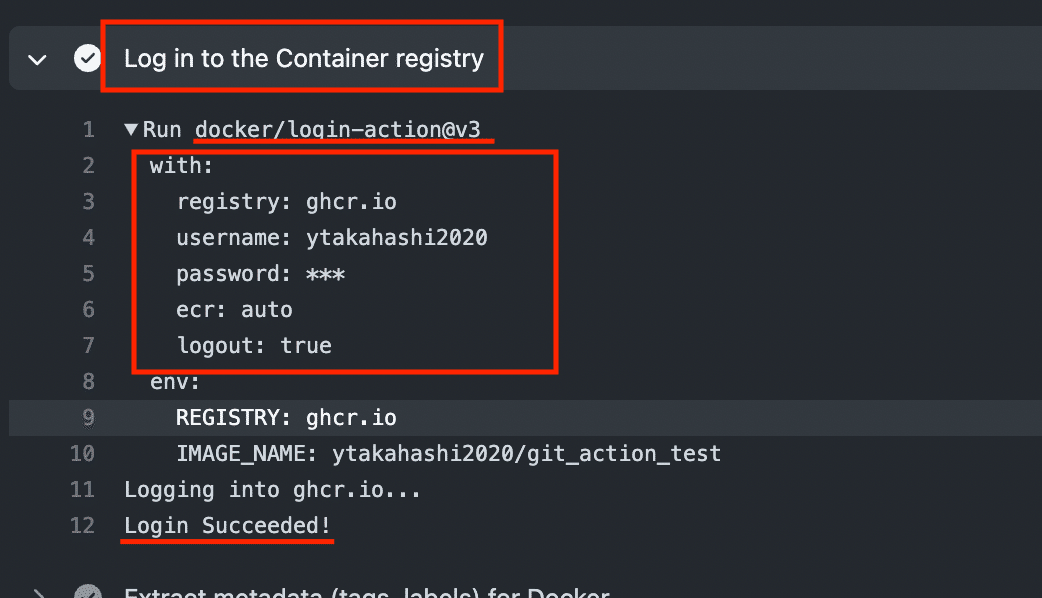The width and height of the screenshot is (1042, 598).
Task: Click the success status icon on line 1 Run step
Action: coord(88,57)
